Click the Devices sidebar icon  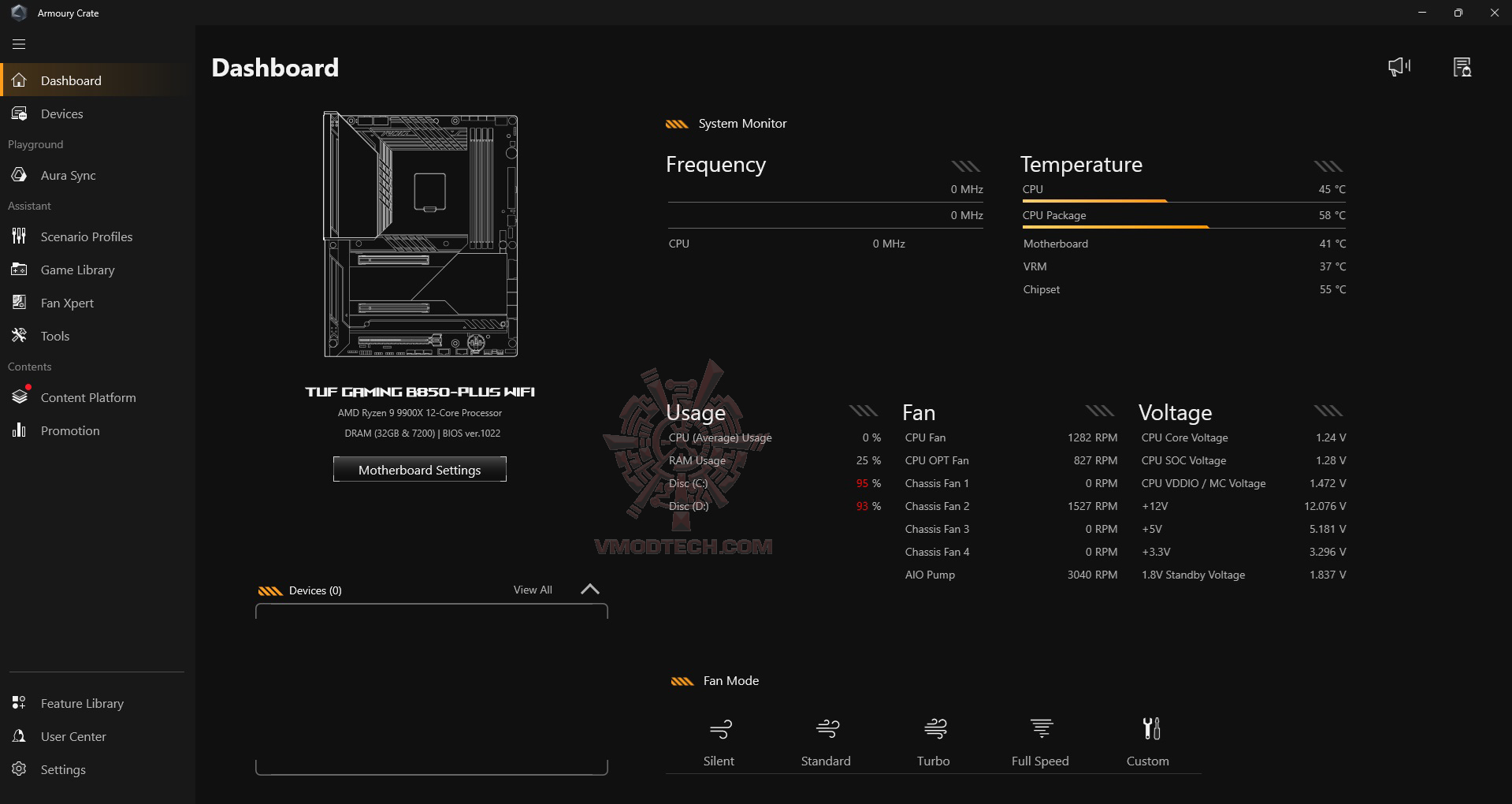tap(19, 114)
